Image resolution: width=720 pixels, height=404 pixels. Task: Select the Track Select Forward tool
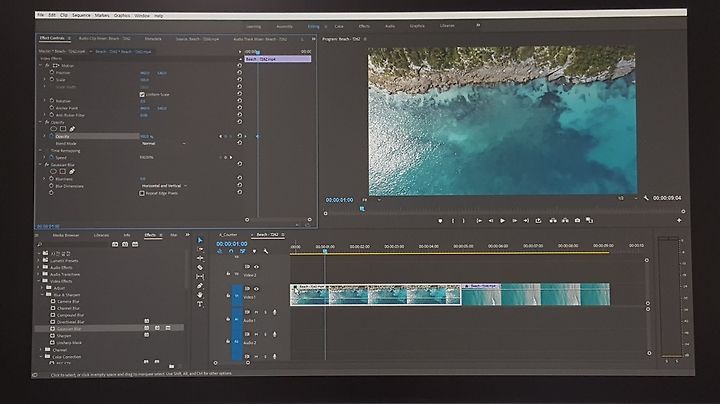point(200,249)
